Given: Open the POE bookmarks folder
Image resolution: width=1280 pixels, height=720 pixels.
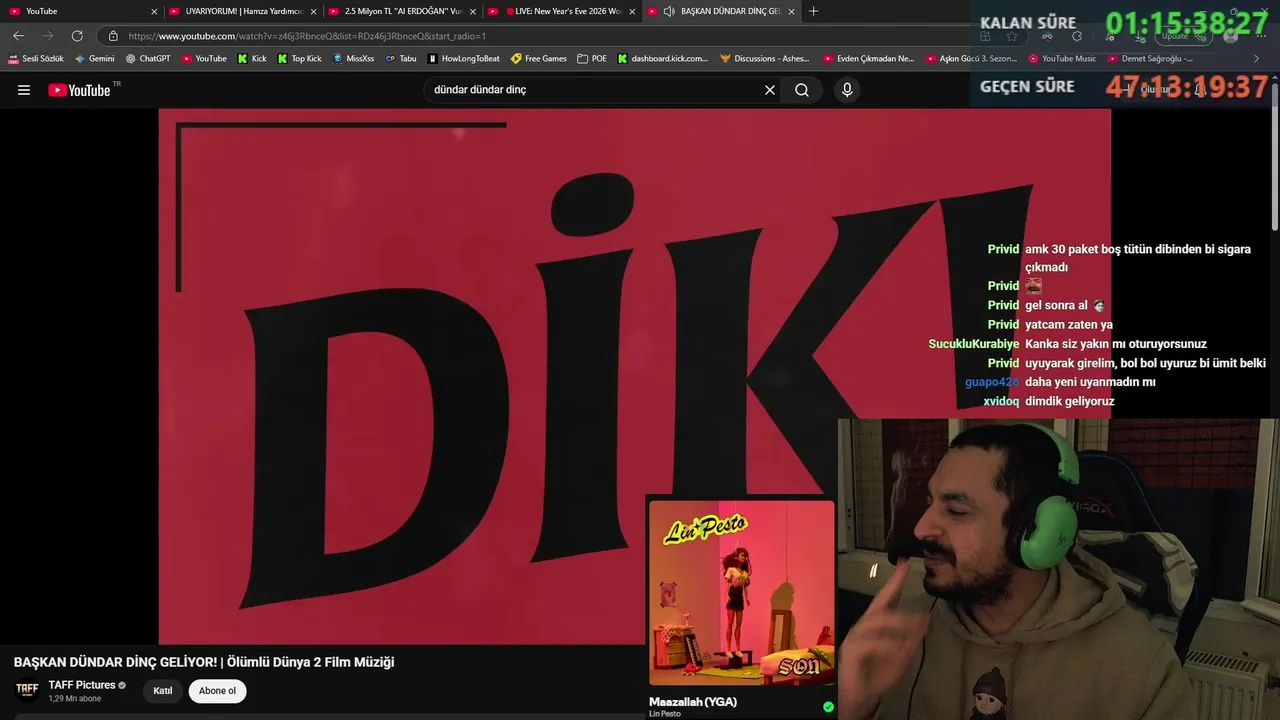Looking at the screenshot, I should 592,59.
